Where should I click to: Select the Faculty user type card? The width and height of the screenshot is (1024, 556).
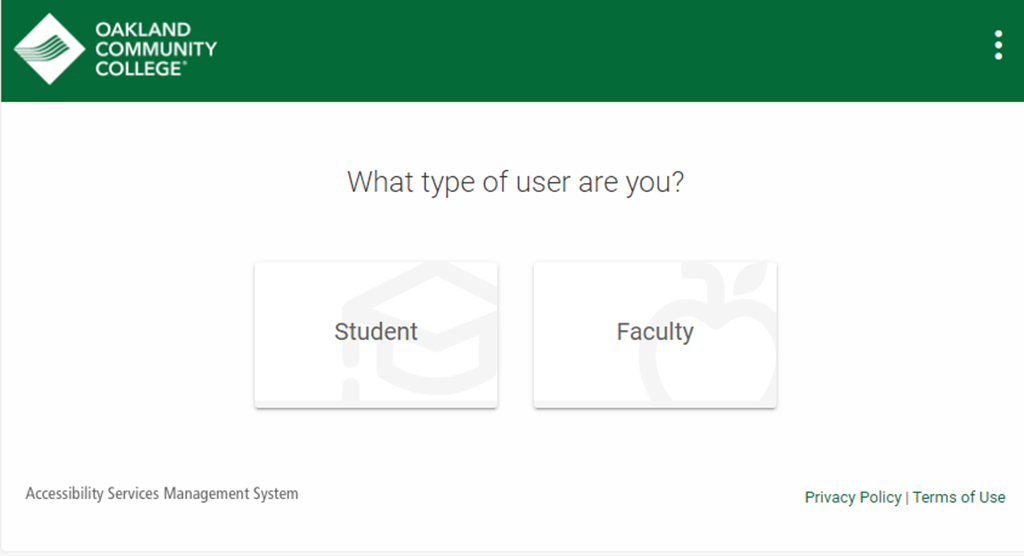tap(655, 335)
